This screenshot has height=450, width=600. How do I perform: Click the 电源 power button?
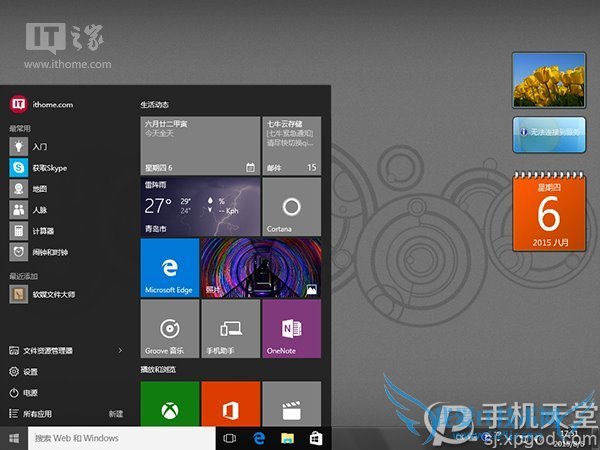point(23,393)
